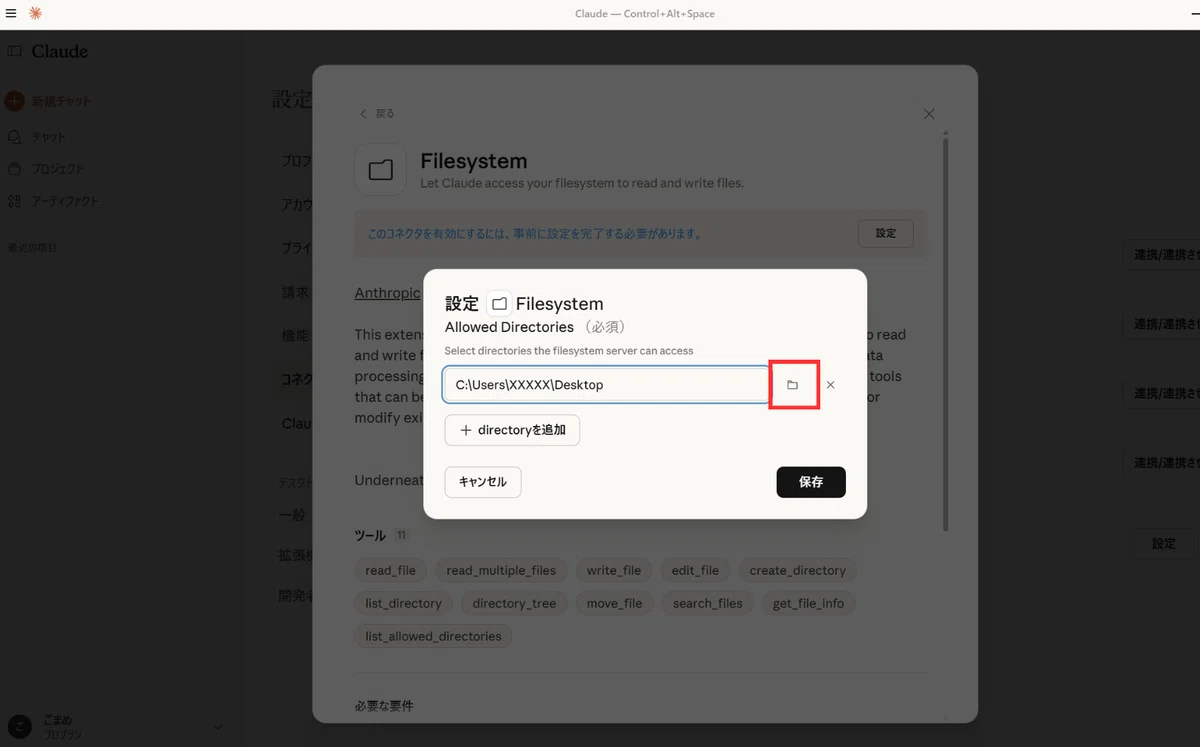Remove the directory entry with X icon
The height and width of the screenshot is (747, 1200).
pyautogui.click(x=830, y=385)
